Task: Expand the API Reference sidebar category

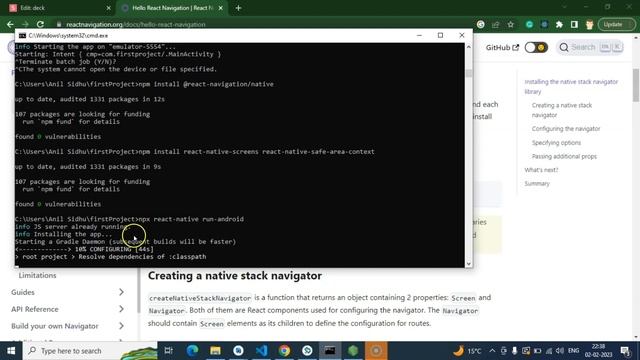Action: [x=121, y=309]
